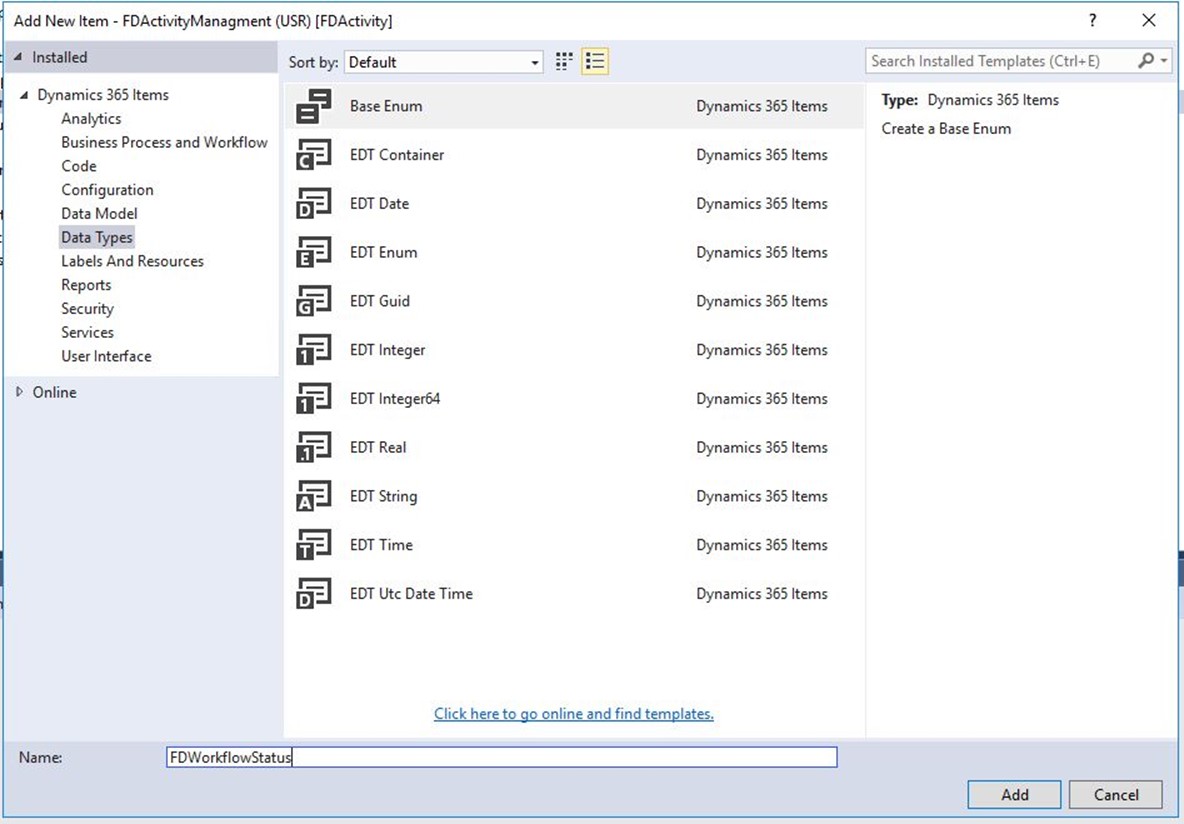Screen dimensions: 1184x824
Task: Switch to small icons view
Action: 564,62
